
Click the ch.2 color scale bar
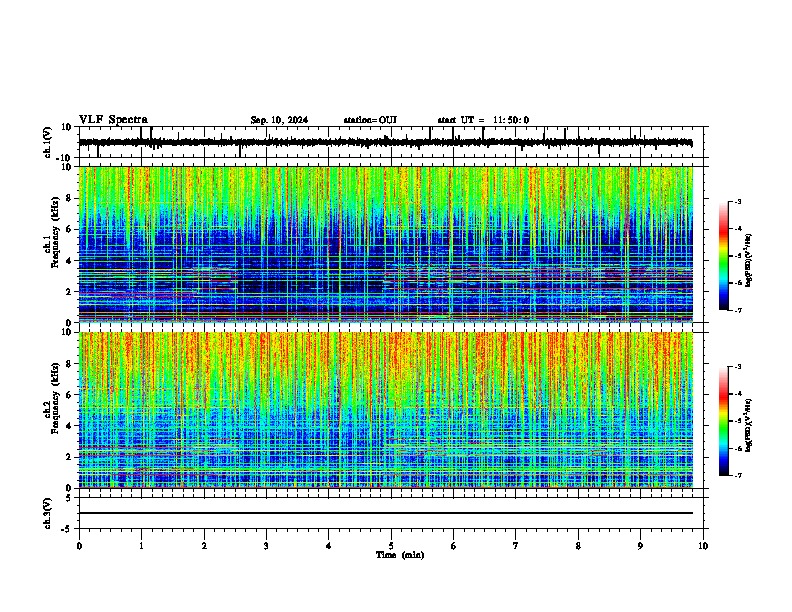tap(724, 421)
